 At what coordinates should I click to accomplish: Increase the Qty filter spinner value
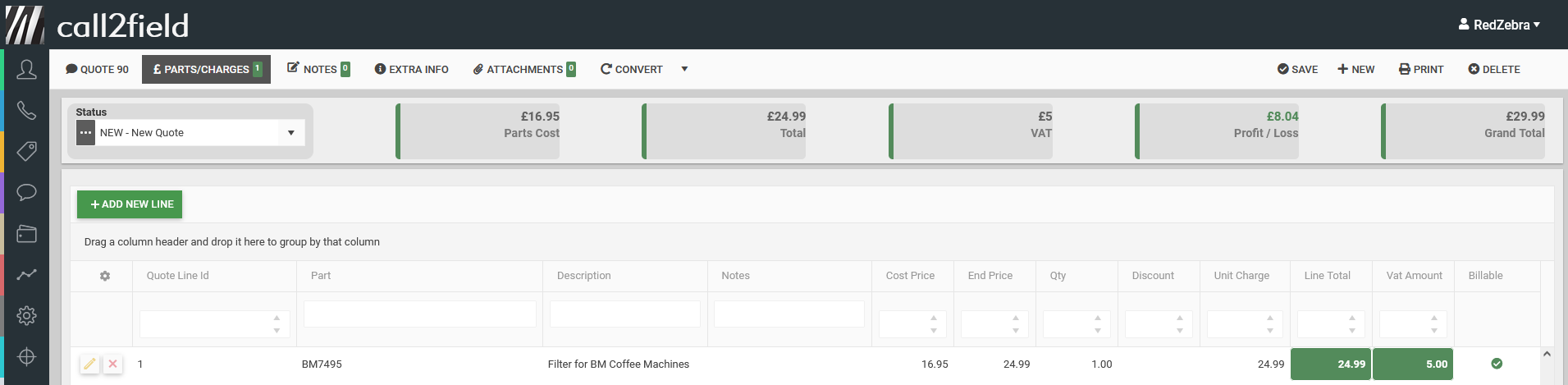point(1098,318)
